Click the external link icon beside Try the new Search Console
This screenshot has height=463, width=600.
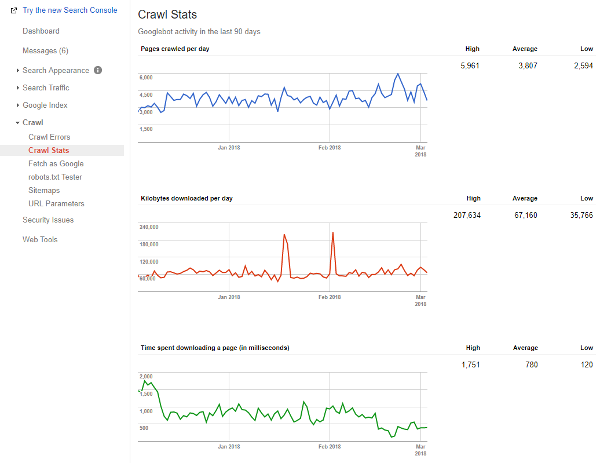coord(14,9)
